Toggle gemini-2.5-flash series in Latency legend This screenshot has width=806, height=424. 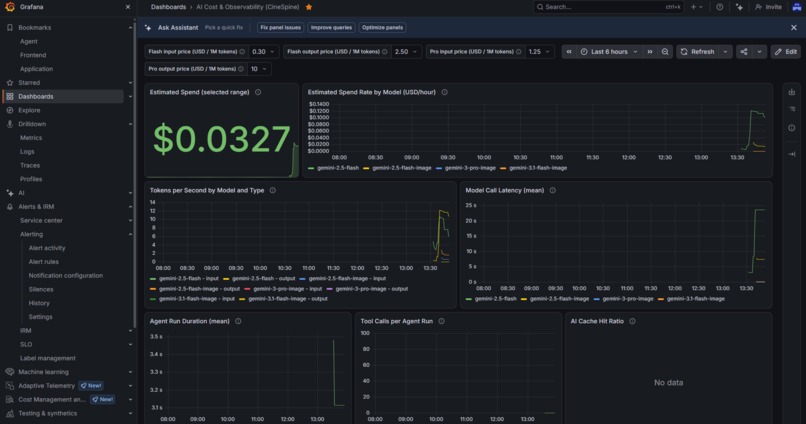tap(492, 299)
